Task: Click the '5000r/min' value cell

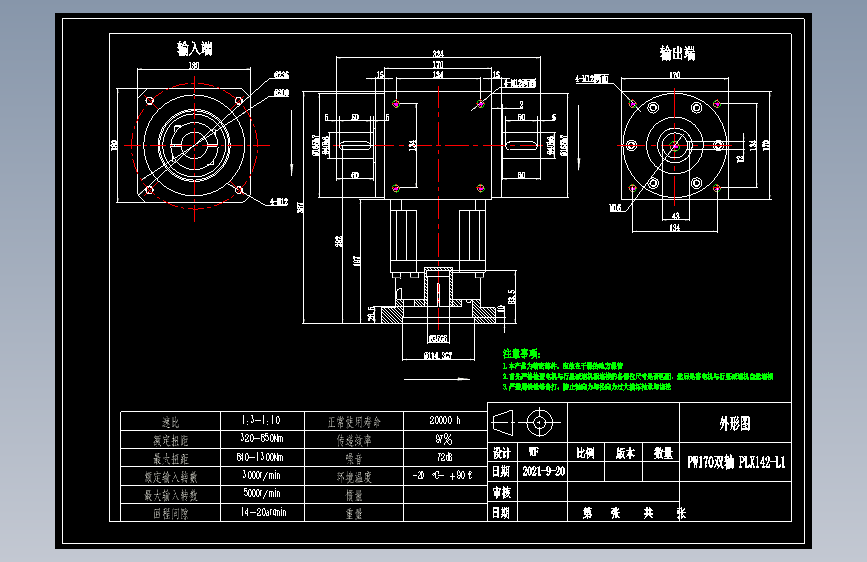Action: [x=262, y=493]
